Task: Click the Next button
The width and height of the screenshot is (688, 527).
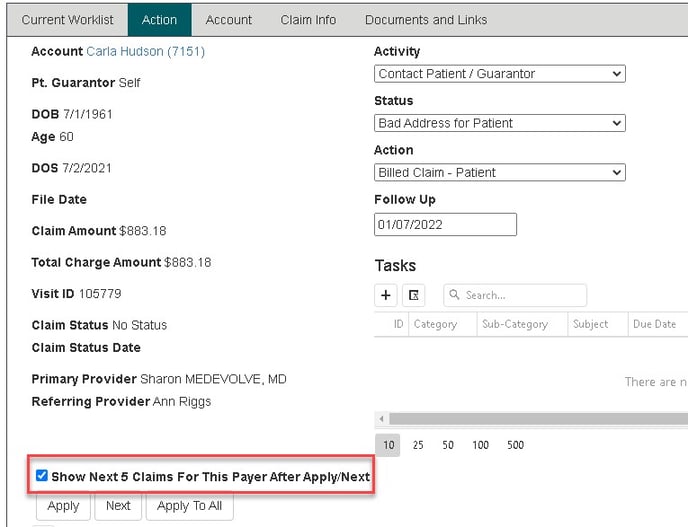Action: [x=118, y=506]
